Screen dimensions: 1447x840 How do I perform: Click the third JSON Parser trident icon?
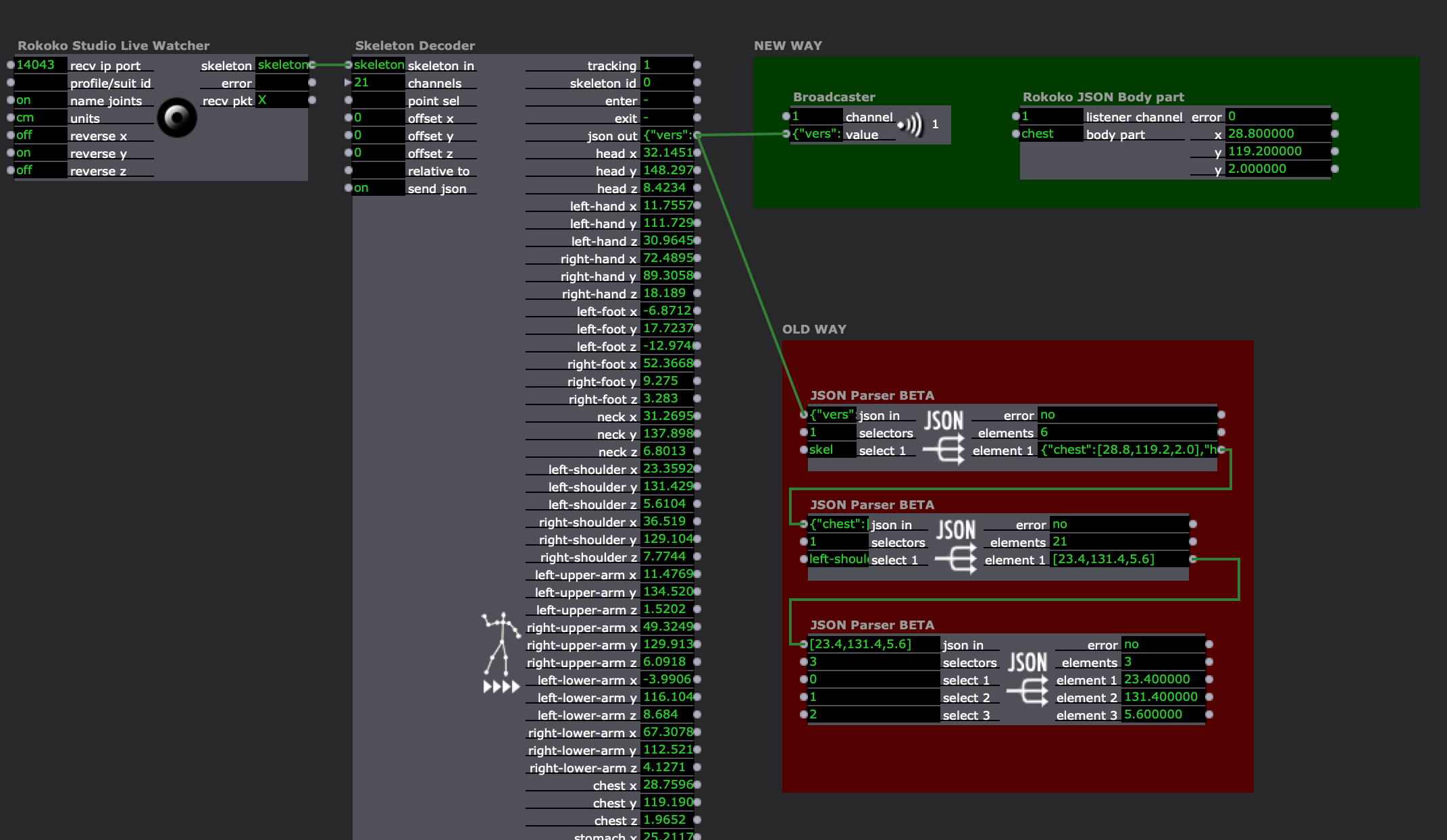[x=1027, y=691]
